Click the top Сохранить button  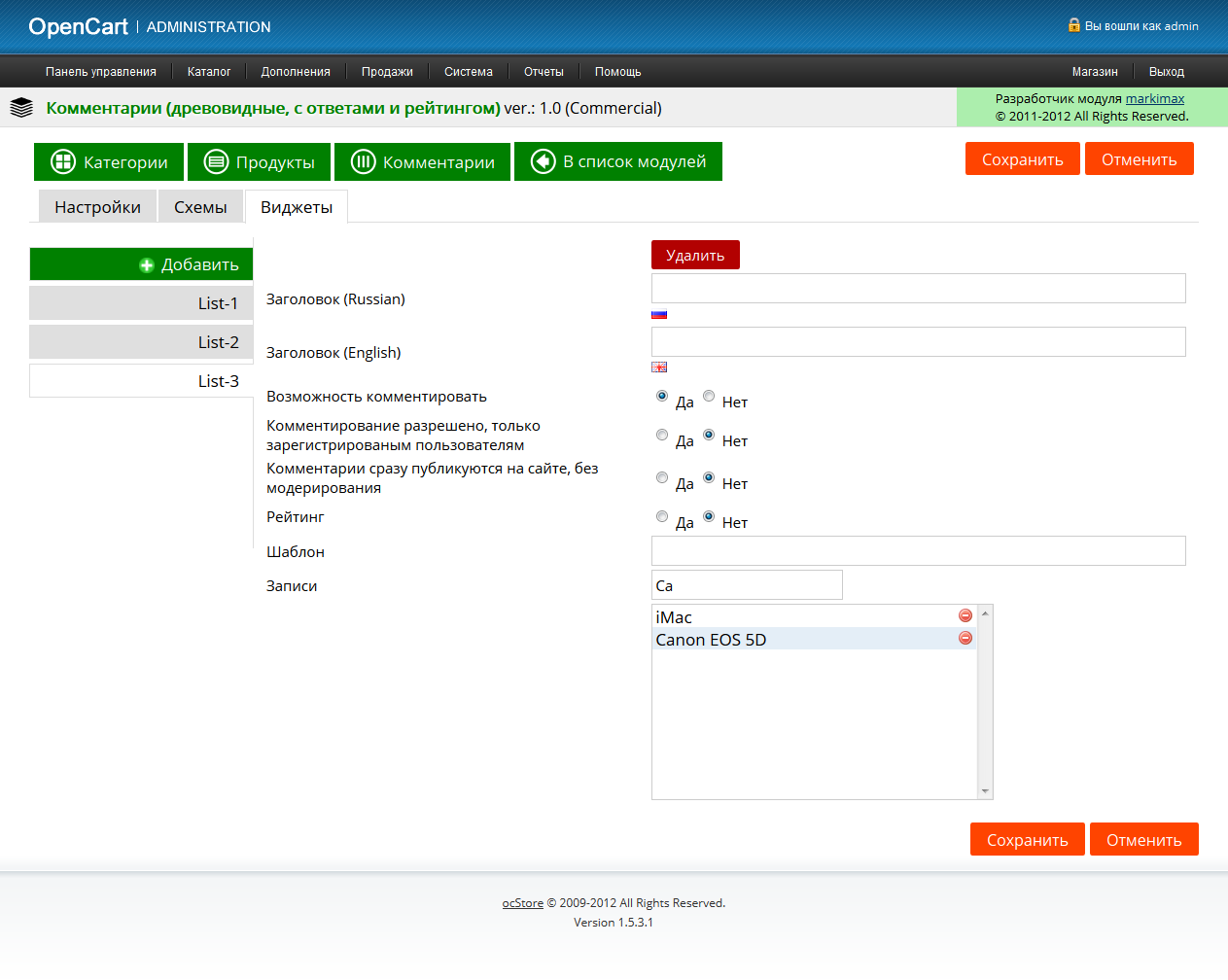tap(1023, 159)
